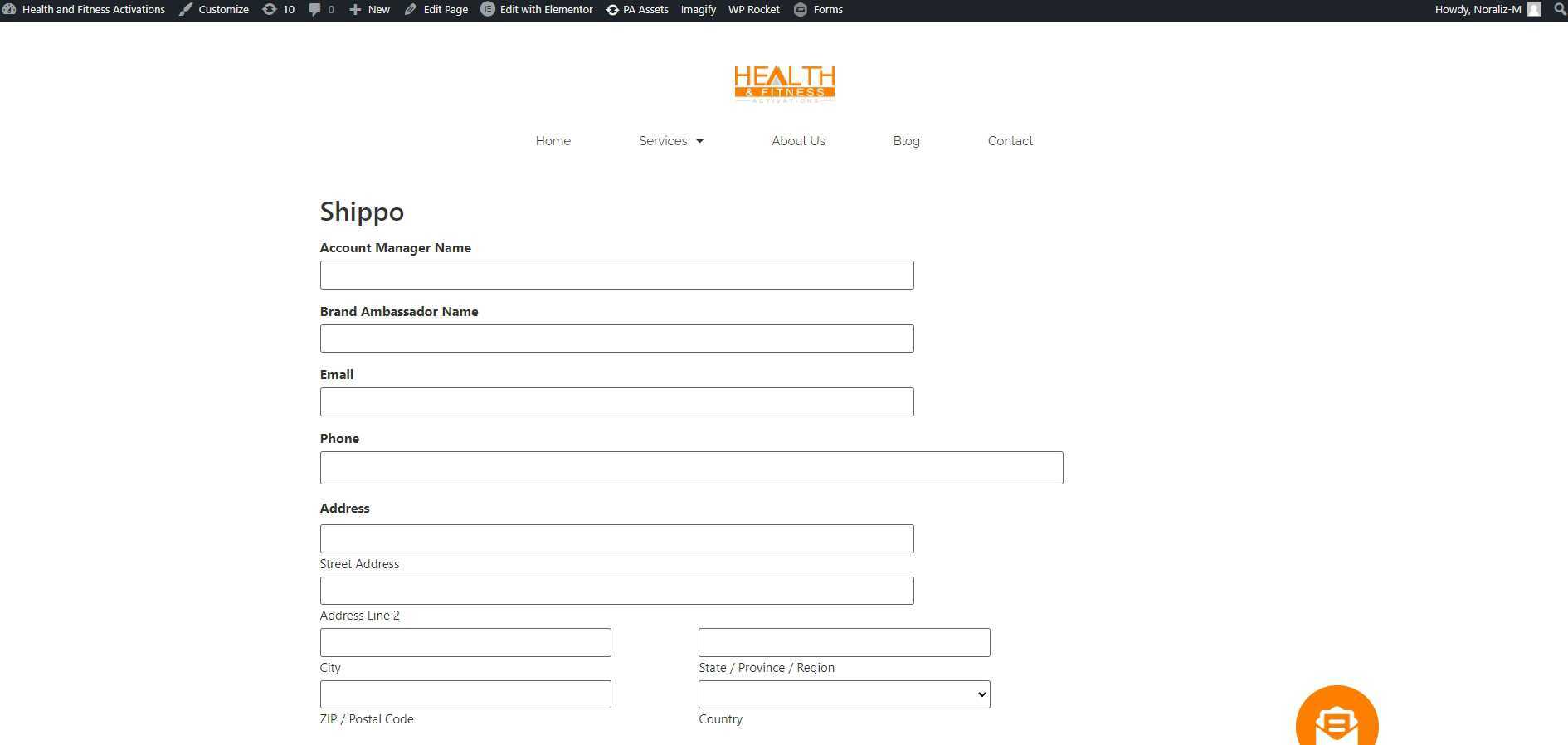Open the 10 pending updates icon
The image size is (1568, 745).
270,10
